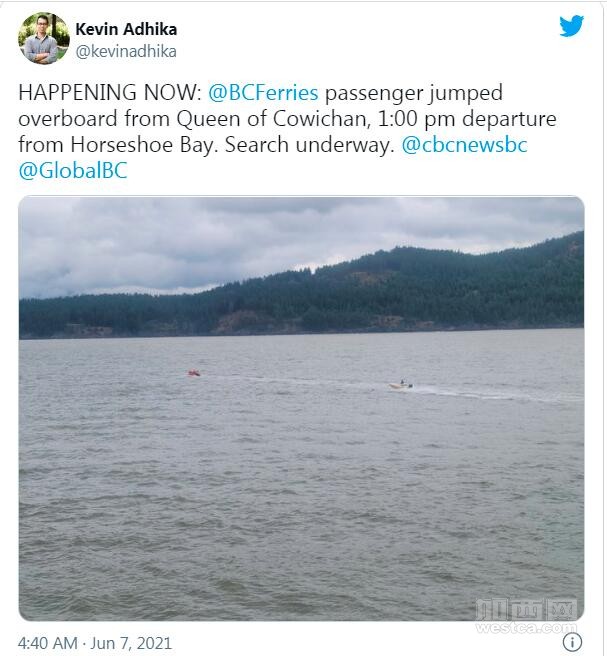The image size is (607, 656).
Task: Open Twitter via the blue bird logo
Action: point(571,26)
